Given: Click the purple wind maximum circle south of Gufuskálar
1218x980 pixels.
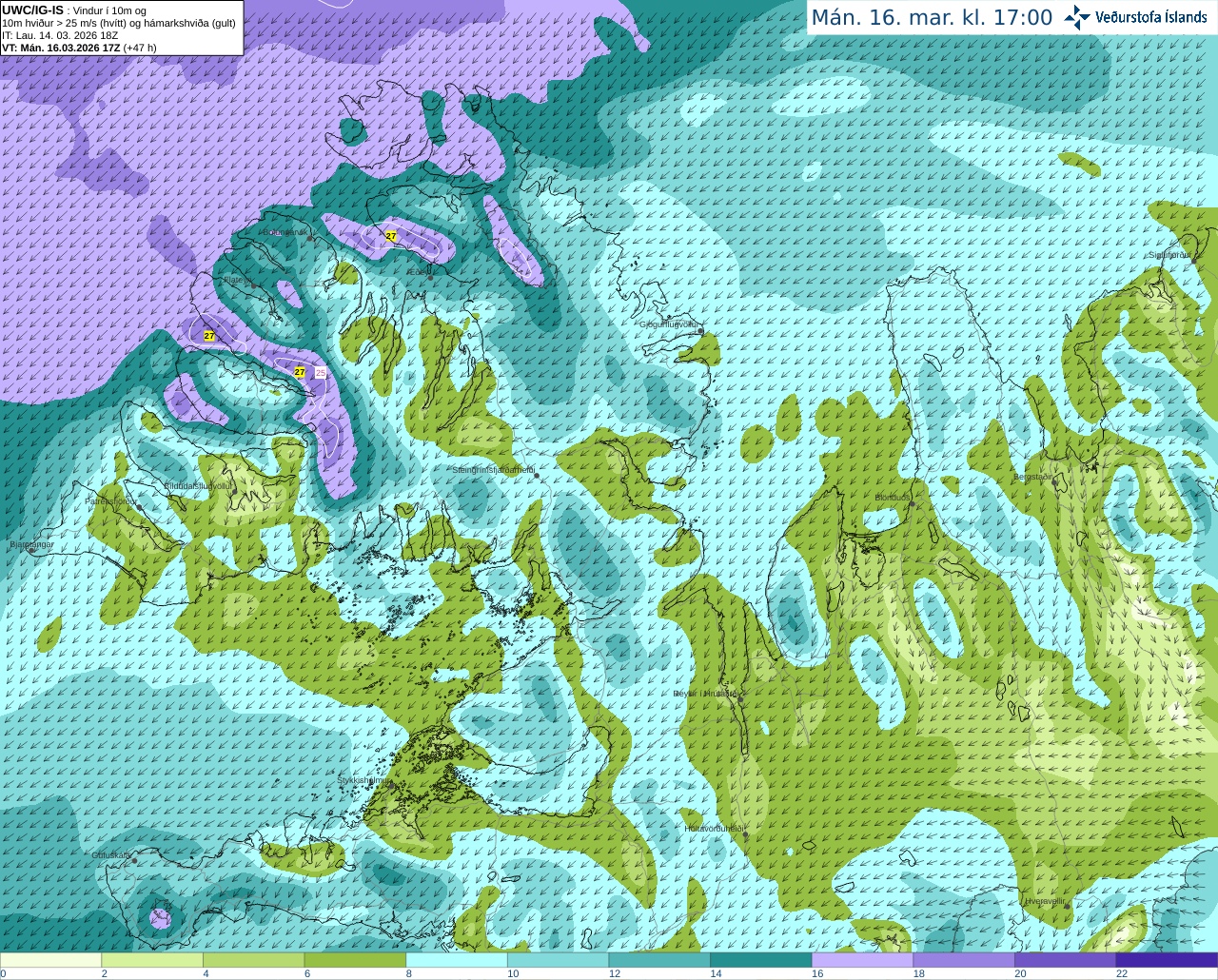Looking at the screenshot, I should [160, 918].
